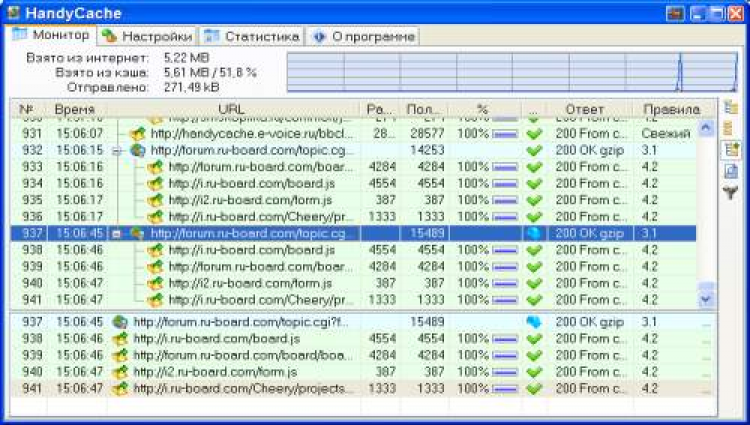The height and width of the screenshot is (425, 750).
Task: Select the i2.ru-board.com/form.js URL in row 935
Action: 250,200
